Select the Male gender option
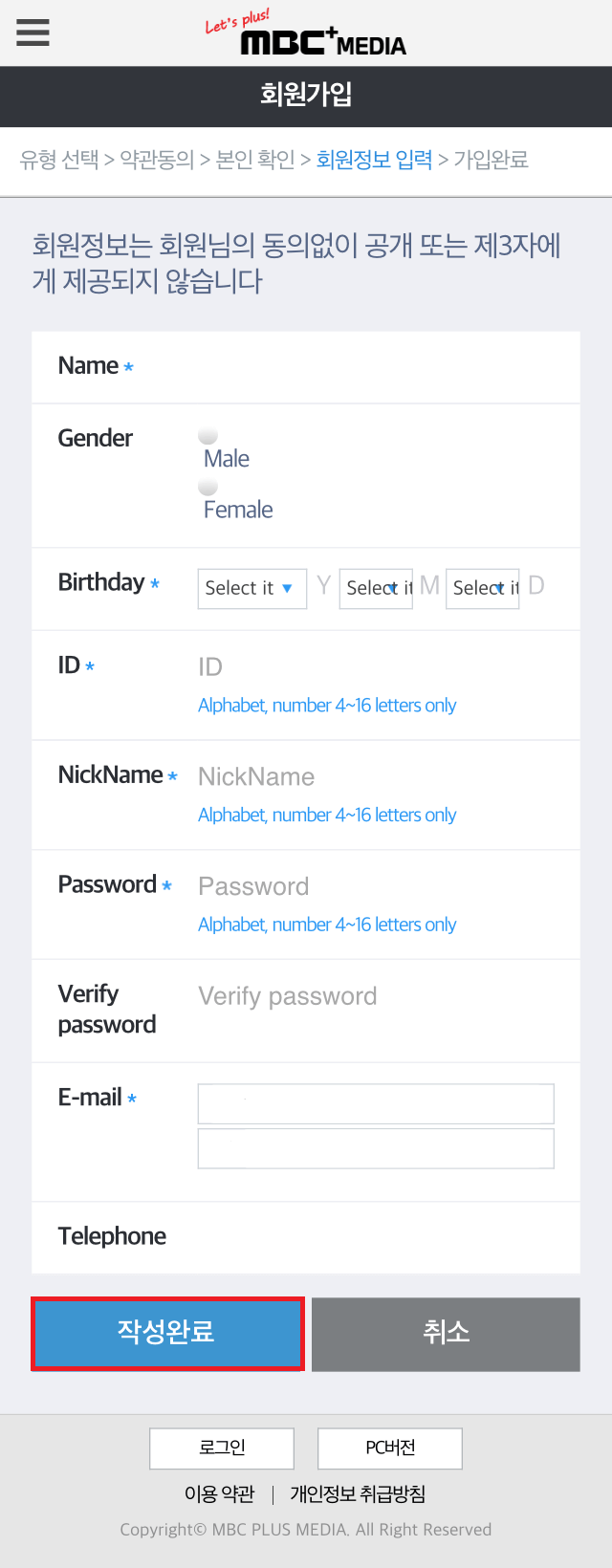The width and height of the screenshot is (612, 1568). click(208, 437)
